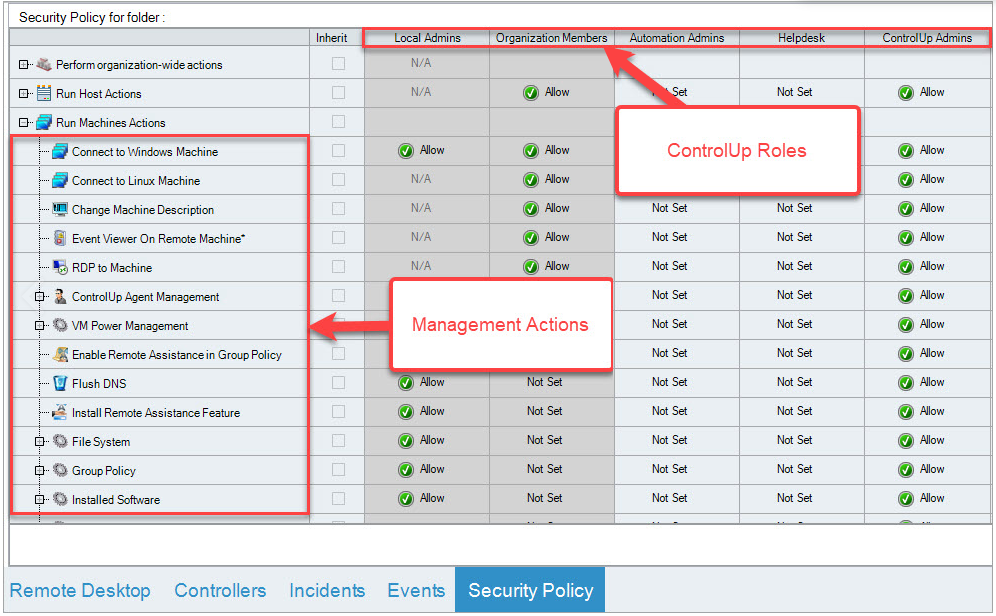Collapse the Run Machines Actions node
This screenshot has height=616, width=996.
pos(24,123)
